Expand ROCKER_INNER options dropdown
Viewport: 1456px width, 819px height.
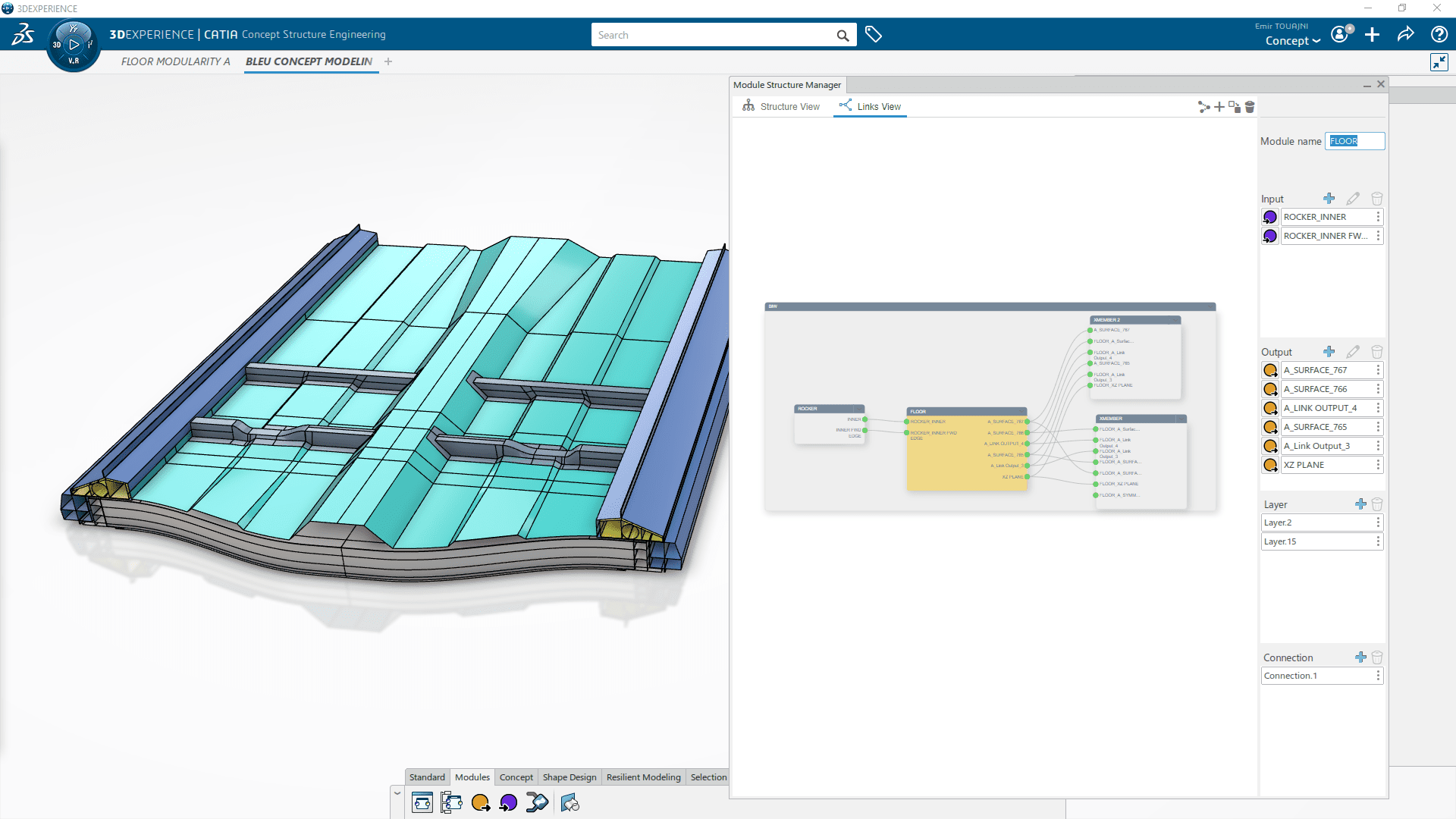click(x=1378, y=216)
